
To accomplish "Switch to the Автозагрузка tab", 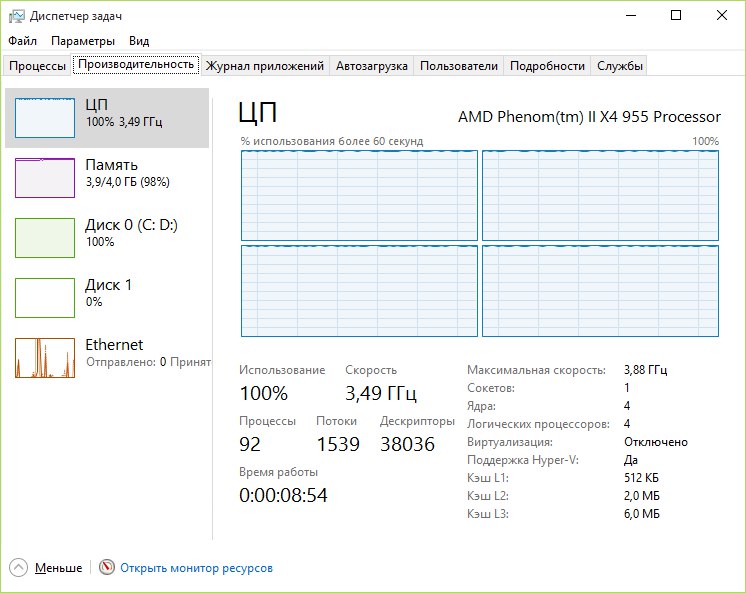I will click(x=372, y=66).
